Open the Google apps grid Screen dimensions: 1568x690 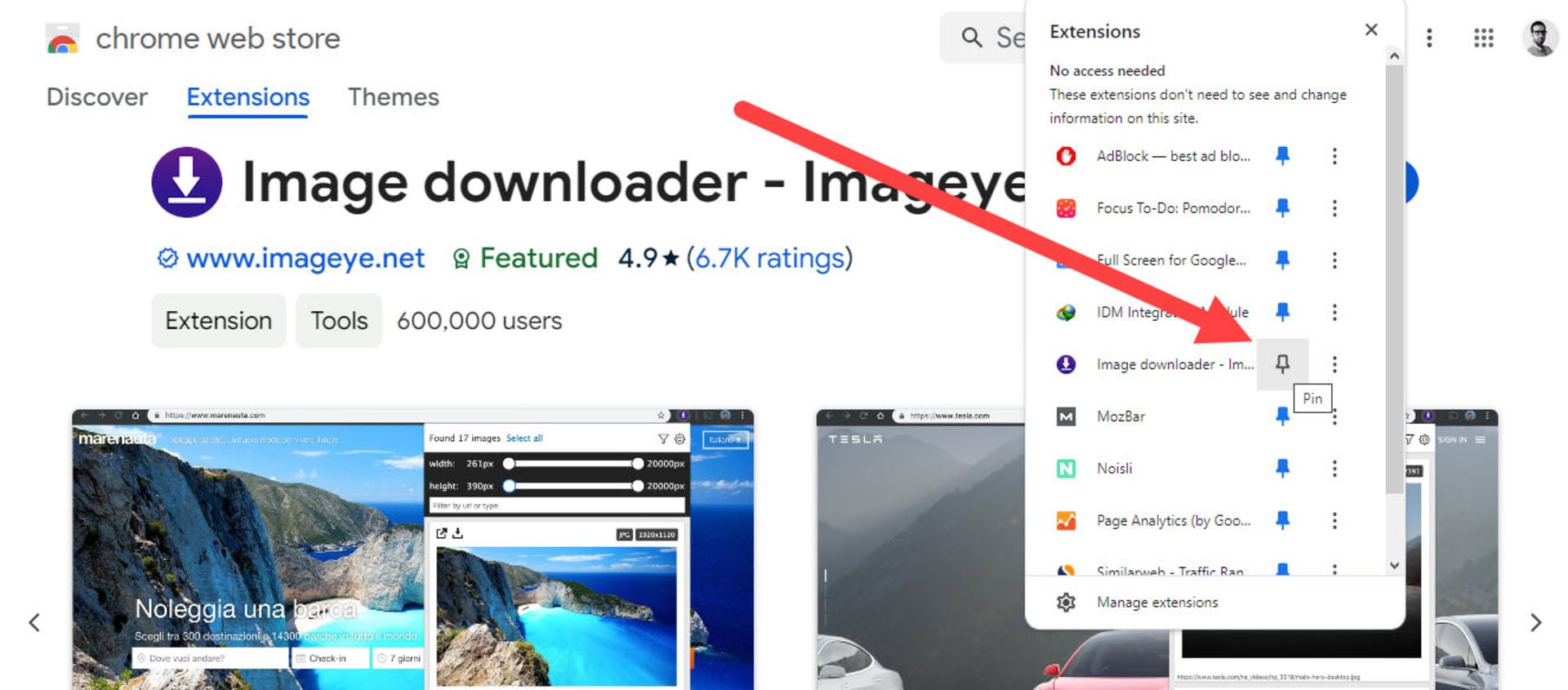click(1484, 38)
